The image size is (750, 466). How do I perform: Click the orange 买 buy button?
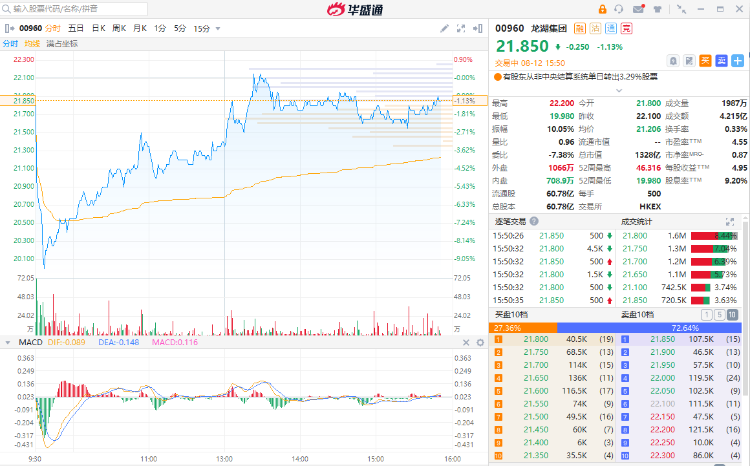click(705, 61)
